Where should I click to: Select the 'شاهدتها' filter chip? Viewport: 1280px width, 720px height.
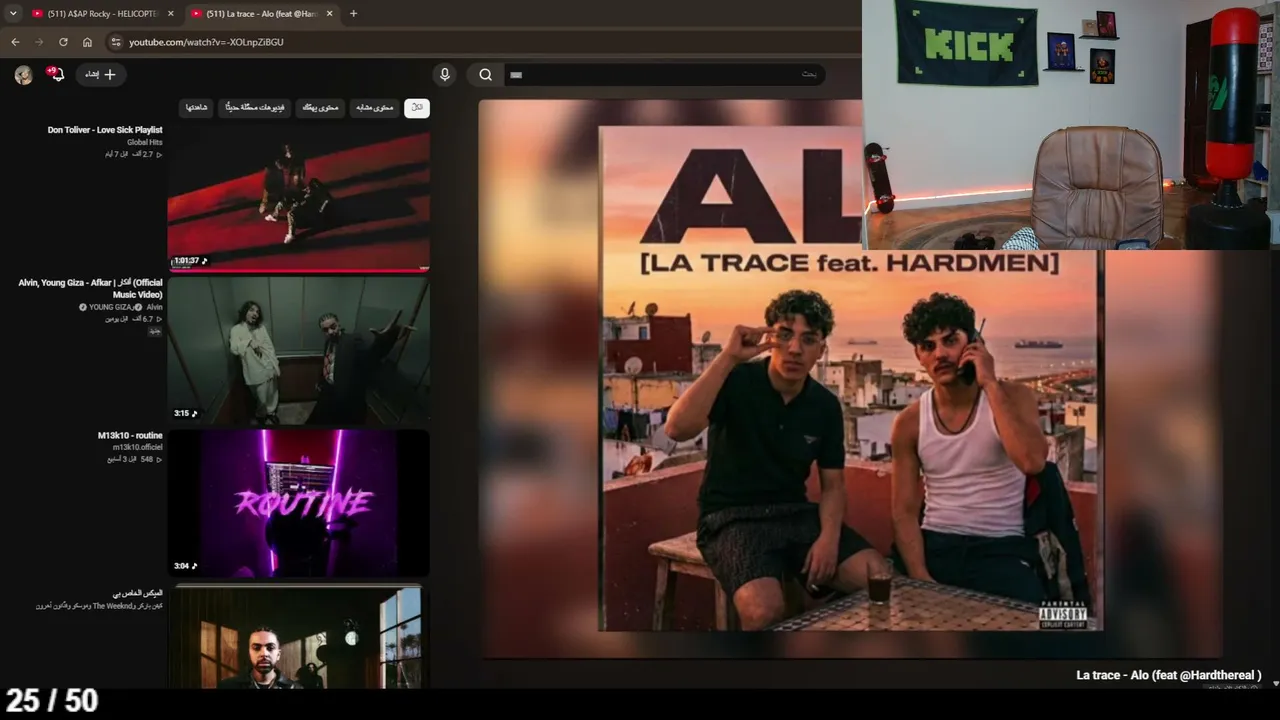point(196,107)
